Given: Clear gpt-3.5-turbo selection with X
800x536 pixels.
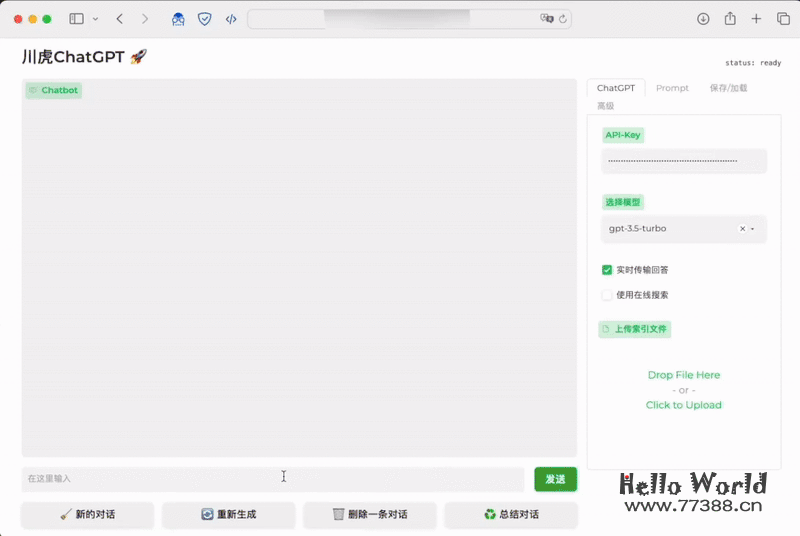Looking at the screenshot, I should pos(742,228).
